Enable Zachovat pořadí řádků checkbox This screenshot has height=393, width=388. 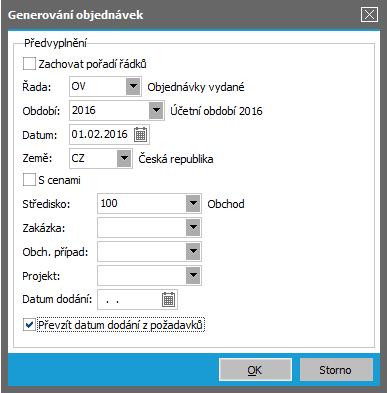point(29,64)
